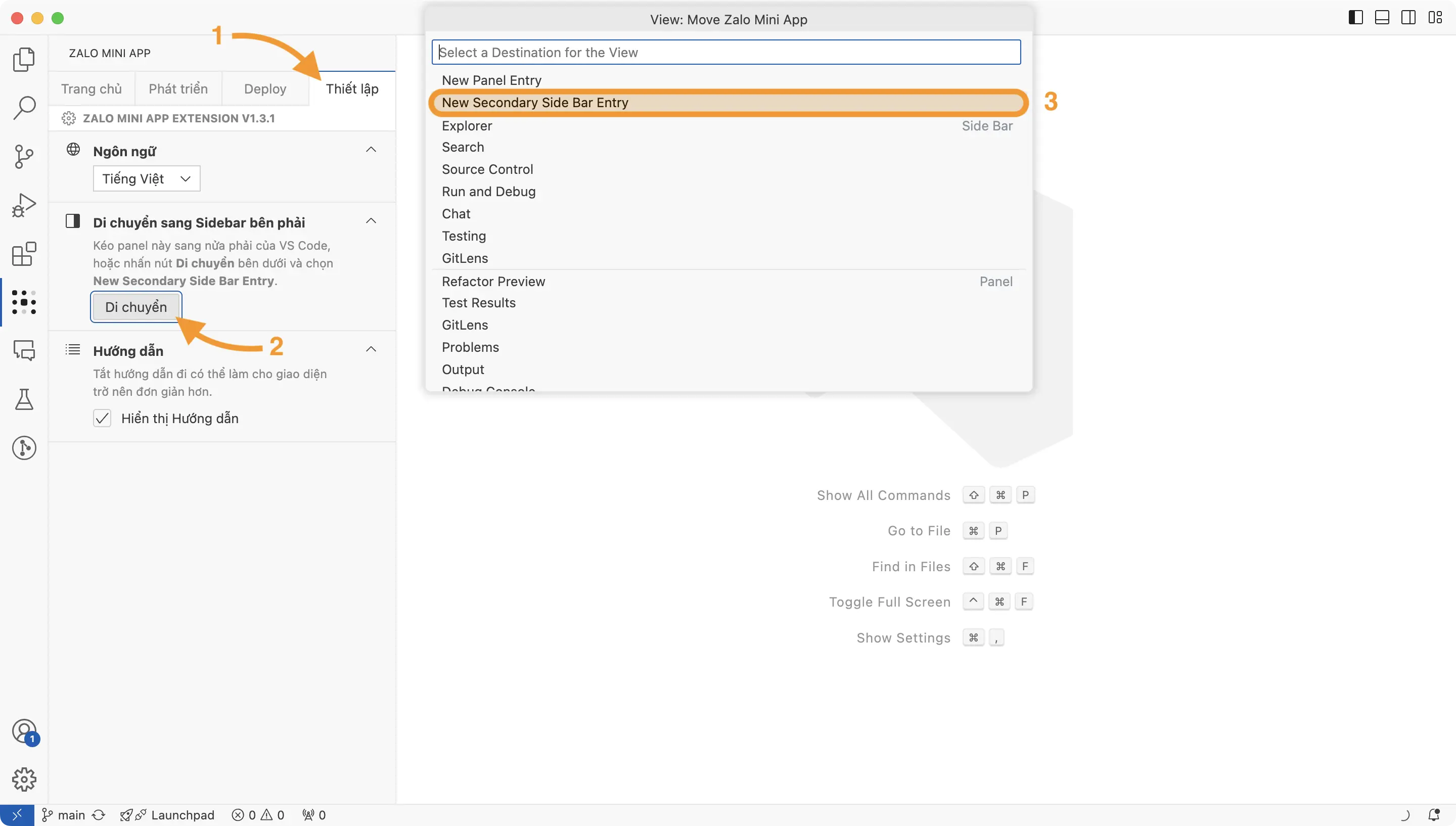Click the main branch in status bar

pyautogui.click(x=64, y=815)
